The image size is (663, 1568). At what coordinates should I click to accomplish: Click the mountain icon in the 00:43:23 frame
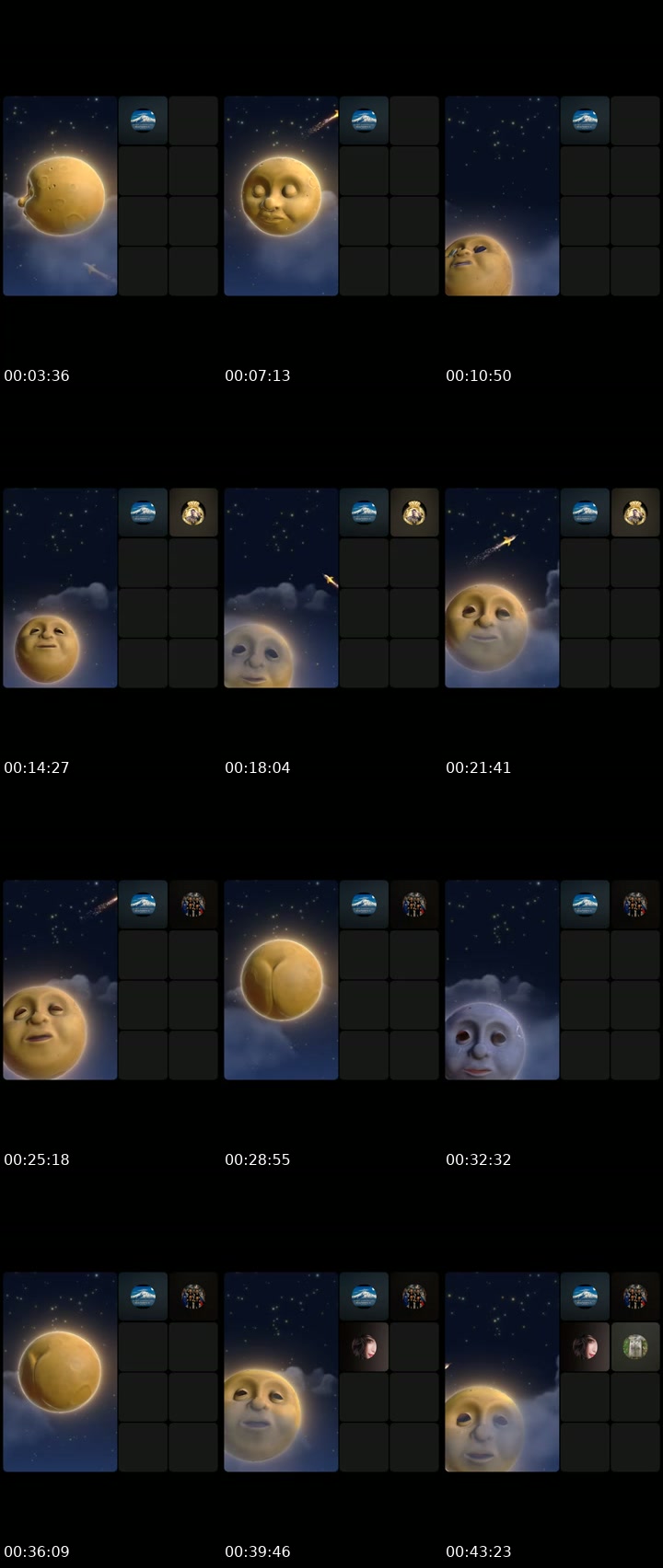coord(585,1297)
